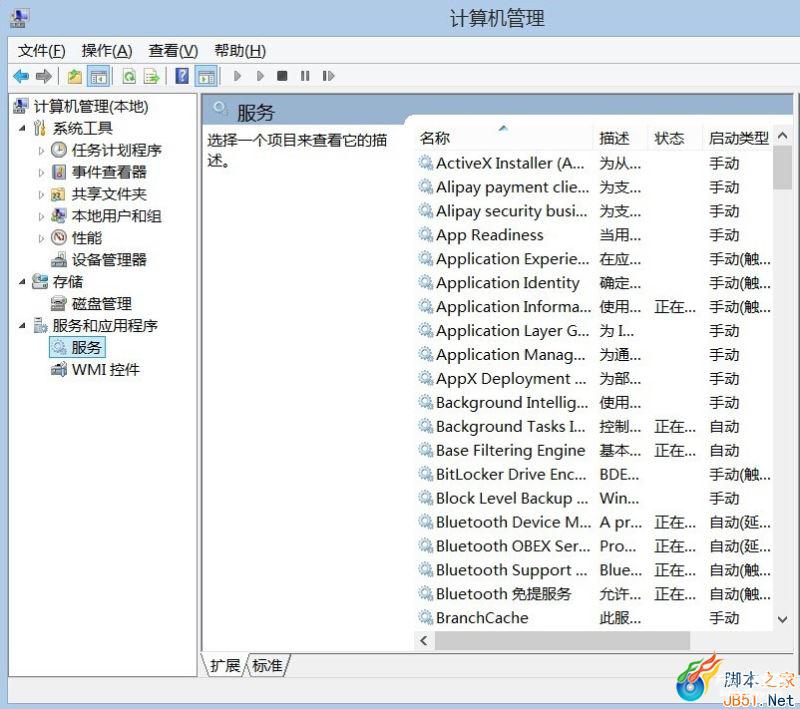Click the Pause service icon
800x709 pixels.
tap(305, 76)
